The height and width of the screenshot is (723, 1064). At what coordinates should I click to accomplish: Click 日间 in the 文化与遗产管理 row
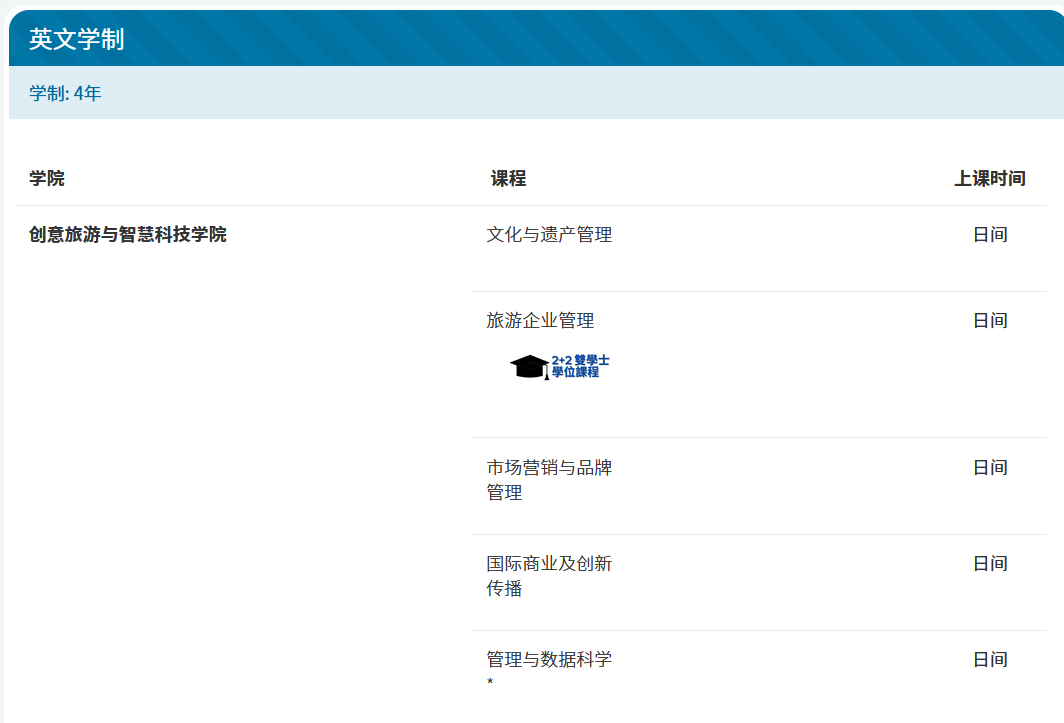tap(990, 235)
